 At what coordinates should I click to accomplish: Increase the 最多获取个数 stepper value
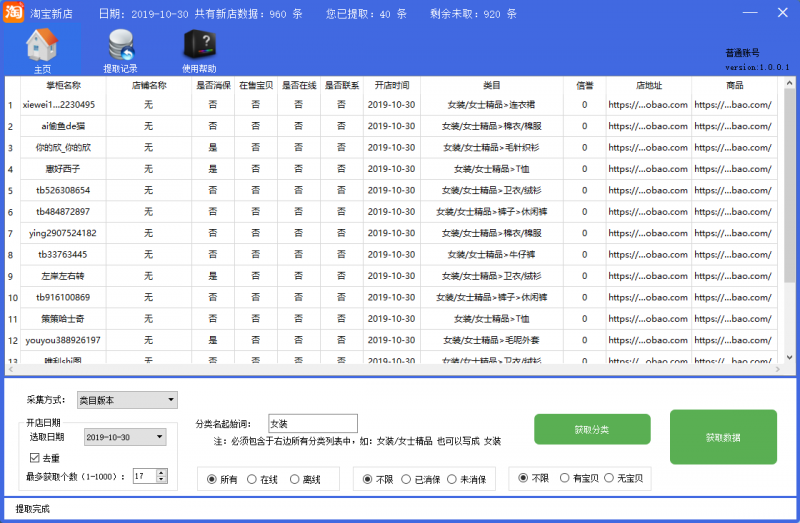(x=163, y=472)
